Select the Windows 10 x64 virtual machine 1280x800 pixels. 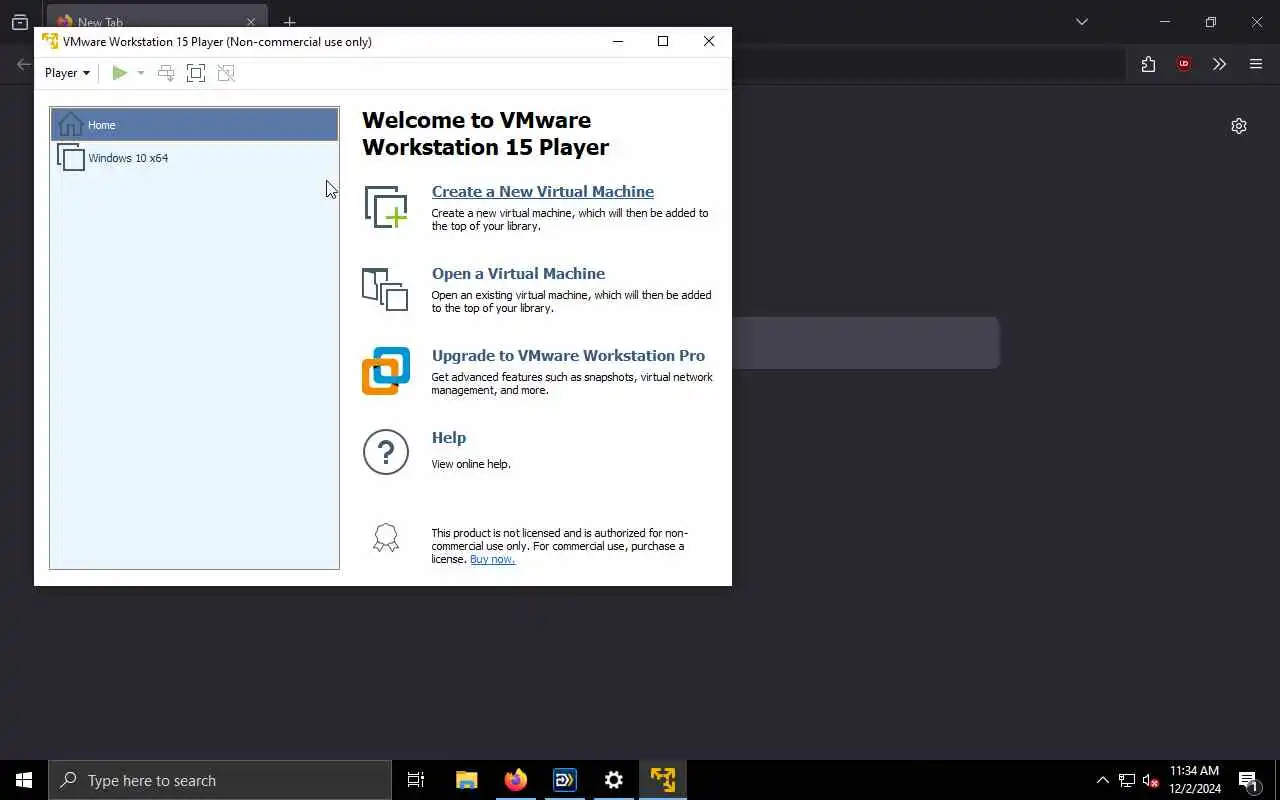click(194, 158)
